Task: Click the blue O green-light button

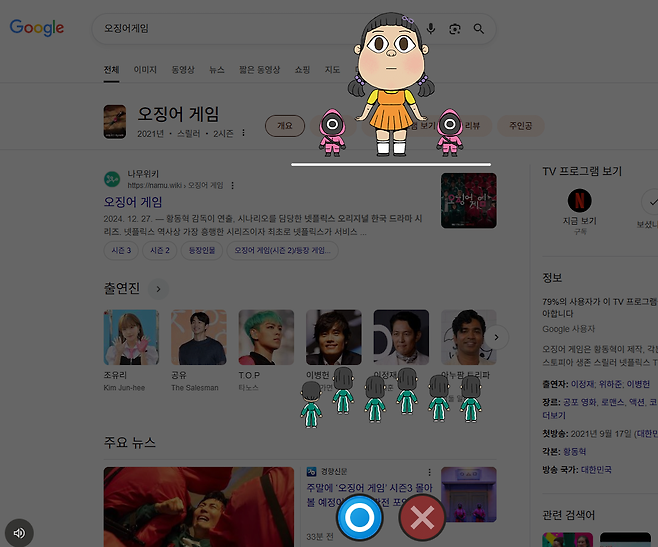Action: pos(359,518)
